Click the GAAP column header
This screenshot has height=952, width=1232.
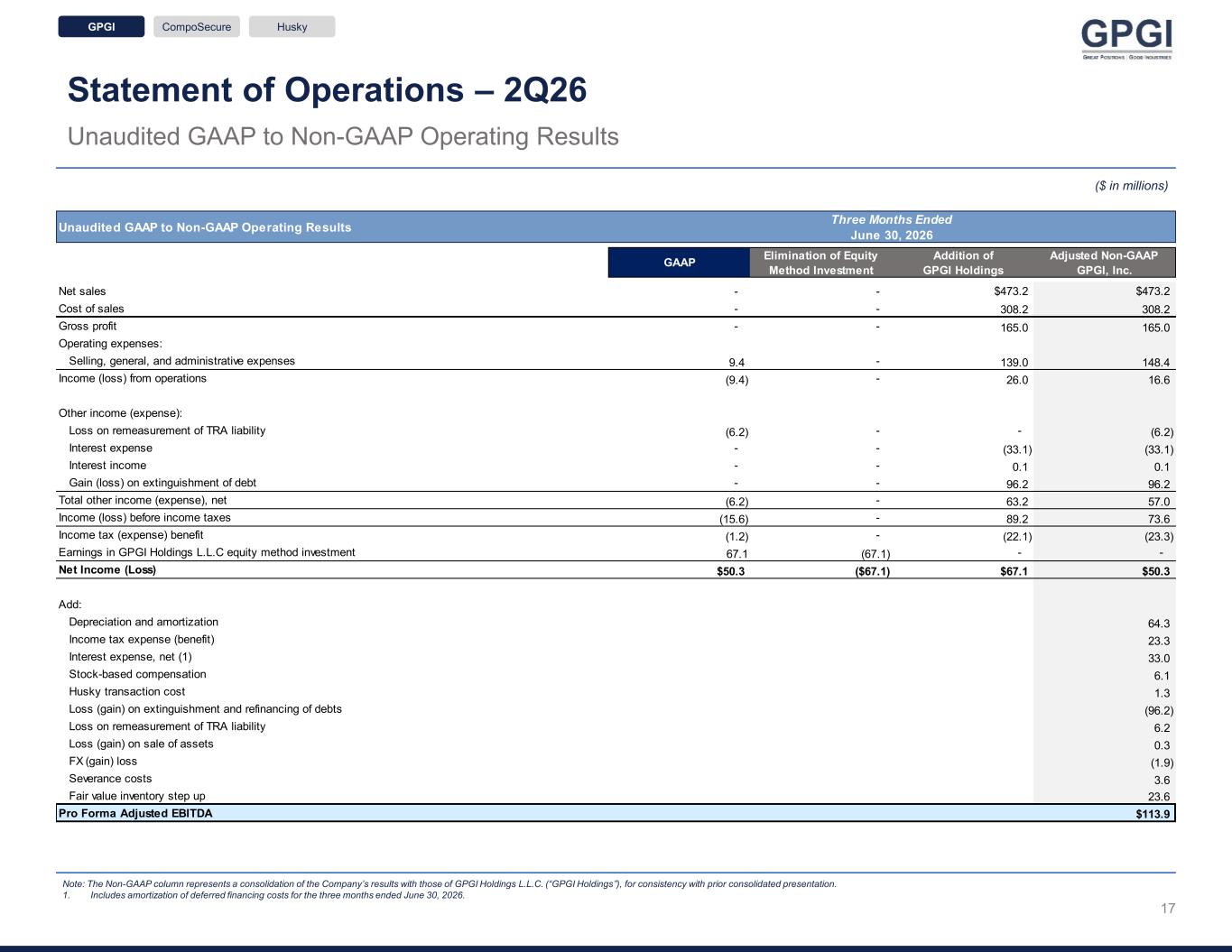pos(680,263)
